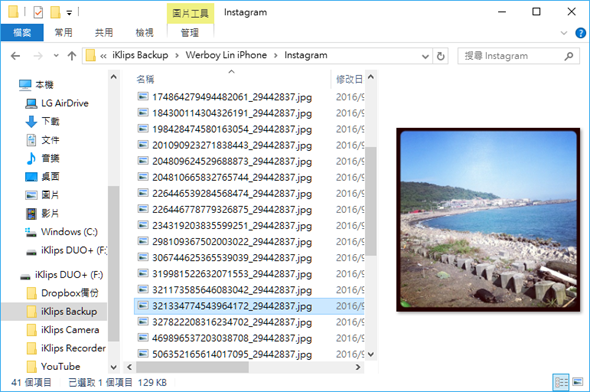590x392 pixels.
Task: Open Customize Quick Access Toolbar dropdown
Action: click(x=69, y=13)
